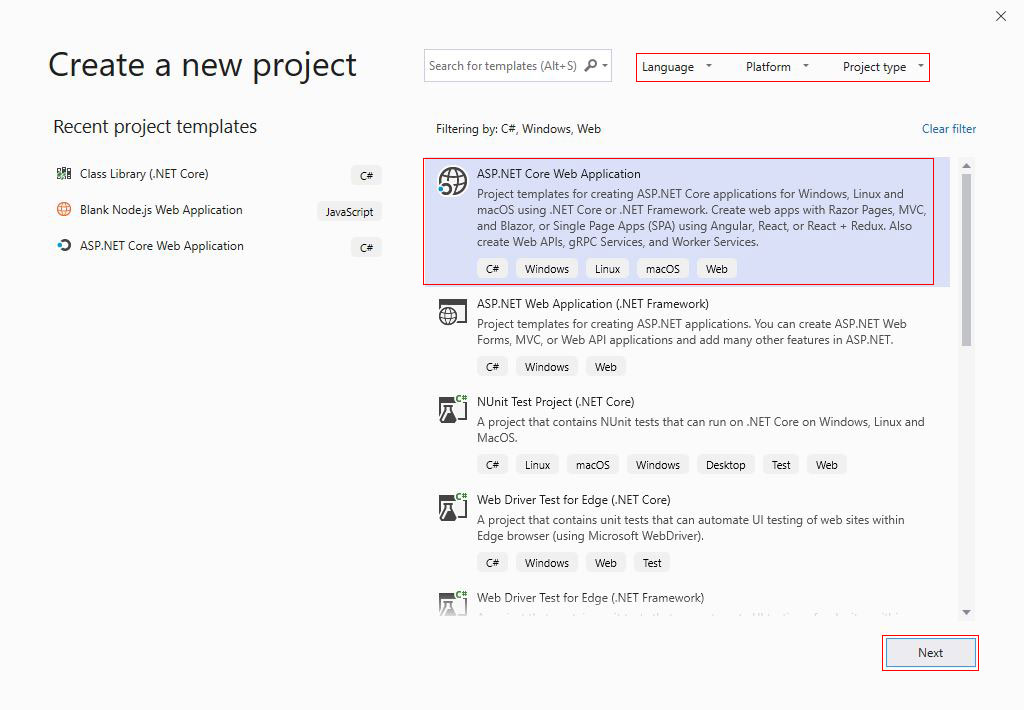Click the ASP.NET Web Application (.NET Framework) icon
Screen dimensions: 1024x710
click(x=453, y=312)
